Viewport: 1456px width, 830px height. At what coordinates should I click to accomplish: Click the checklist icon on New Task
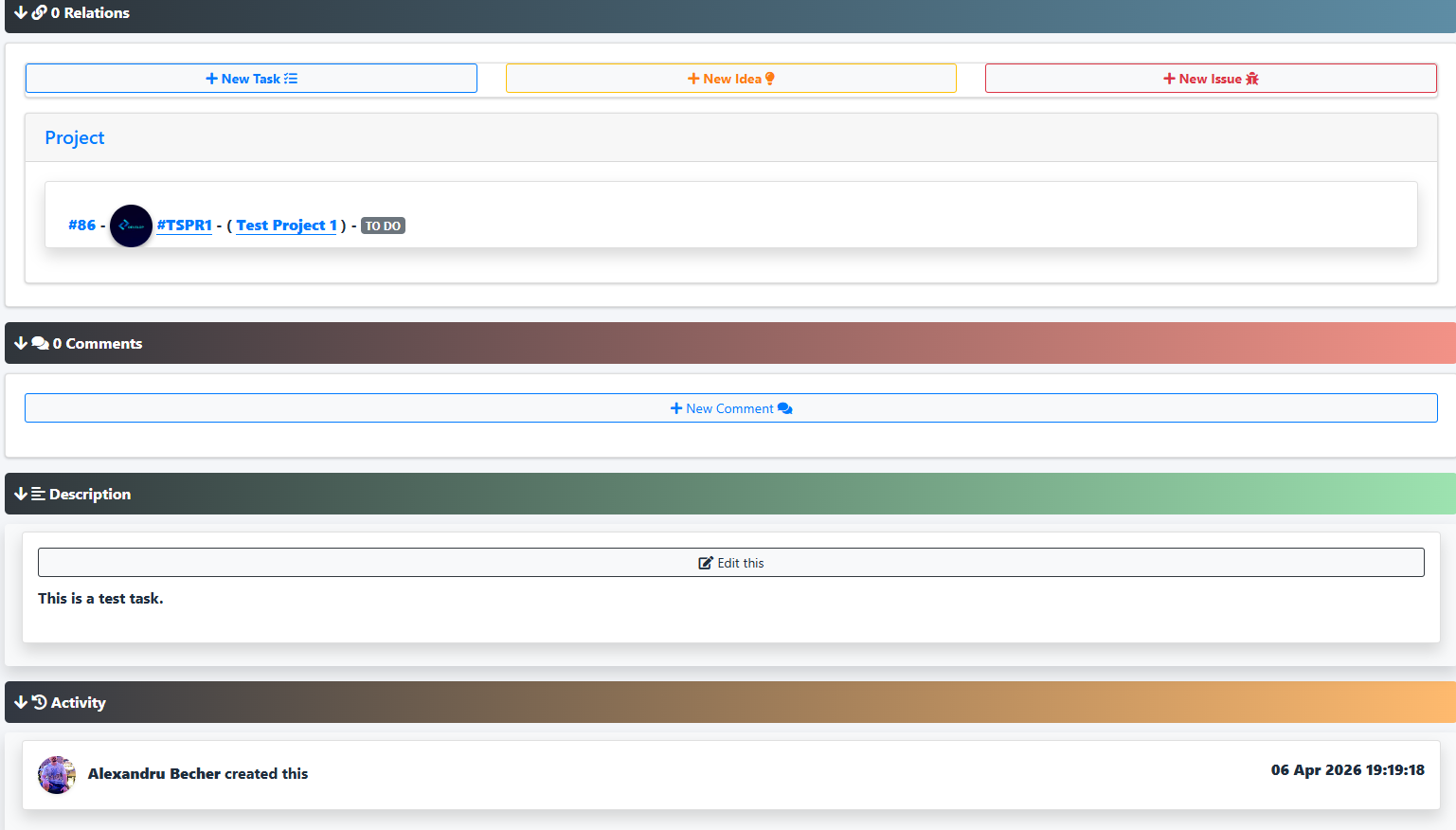pos(291,79)
